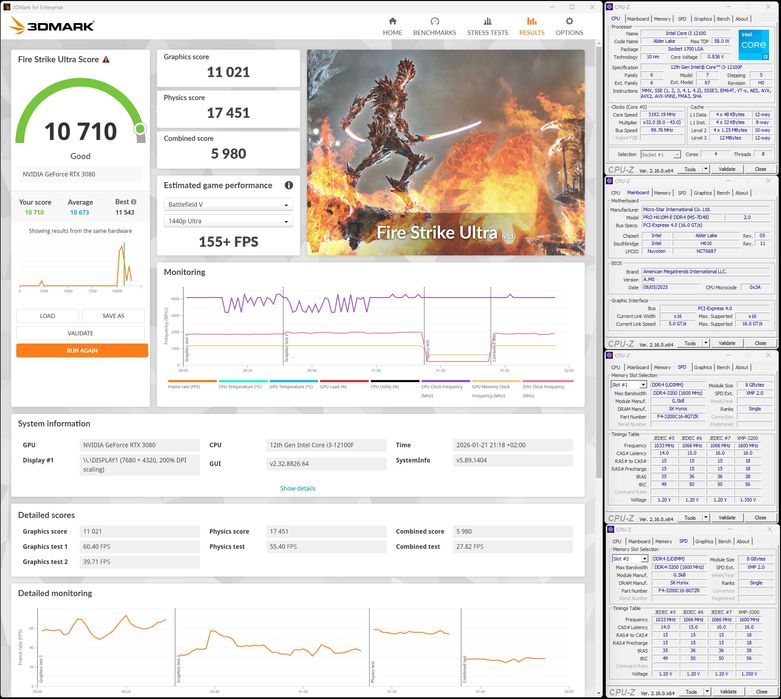
Task: Click the orange RUN AGAIN button
Action: (x=82, y=351)
